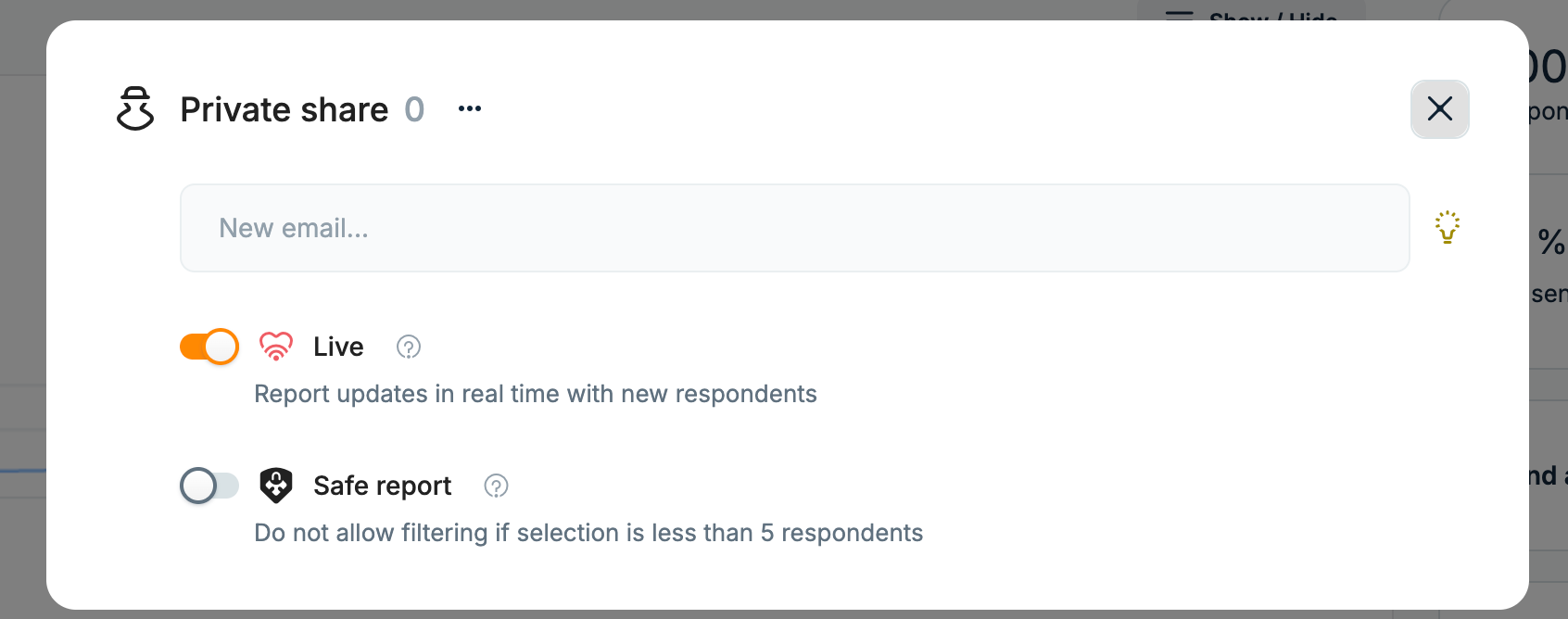Screen dimensions: 1568x619
Task: Click the Show / Hide button behind dialog
Action: [1251, 11]
